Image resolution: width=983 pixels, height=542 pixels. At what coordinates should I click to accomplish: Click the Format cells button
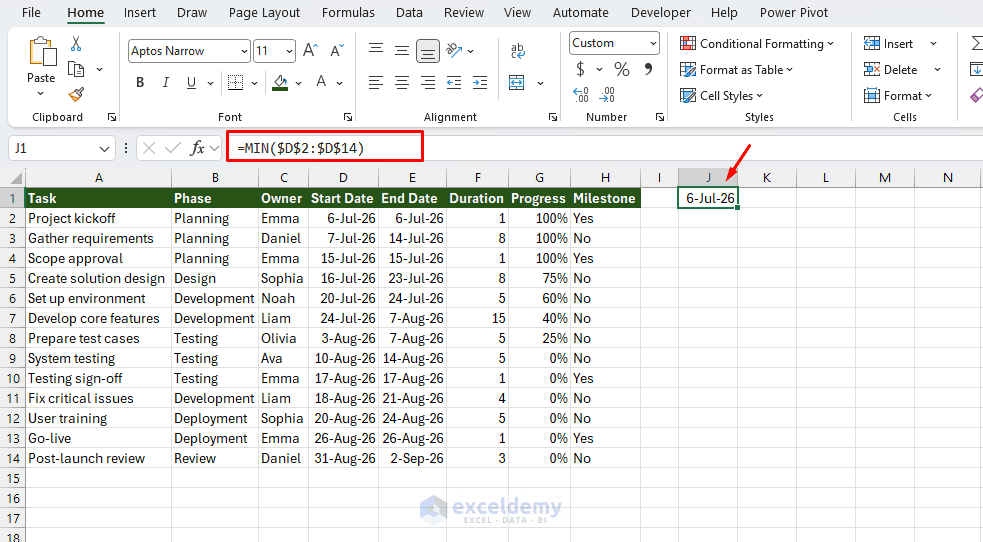[898, 95]
